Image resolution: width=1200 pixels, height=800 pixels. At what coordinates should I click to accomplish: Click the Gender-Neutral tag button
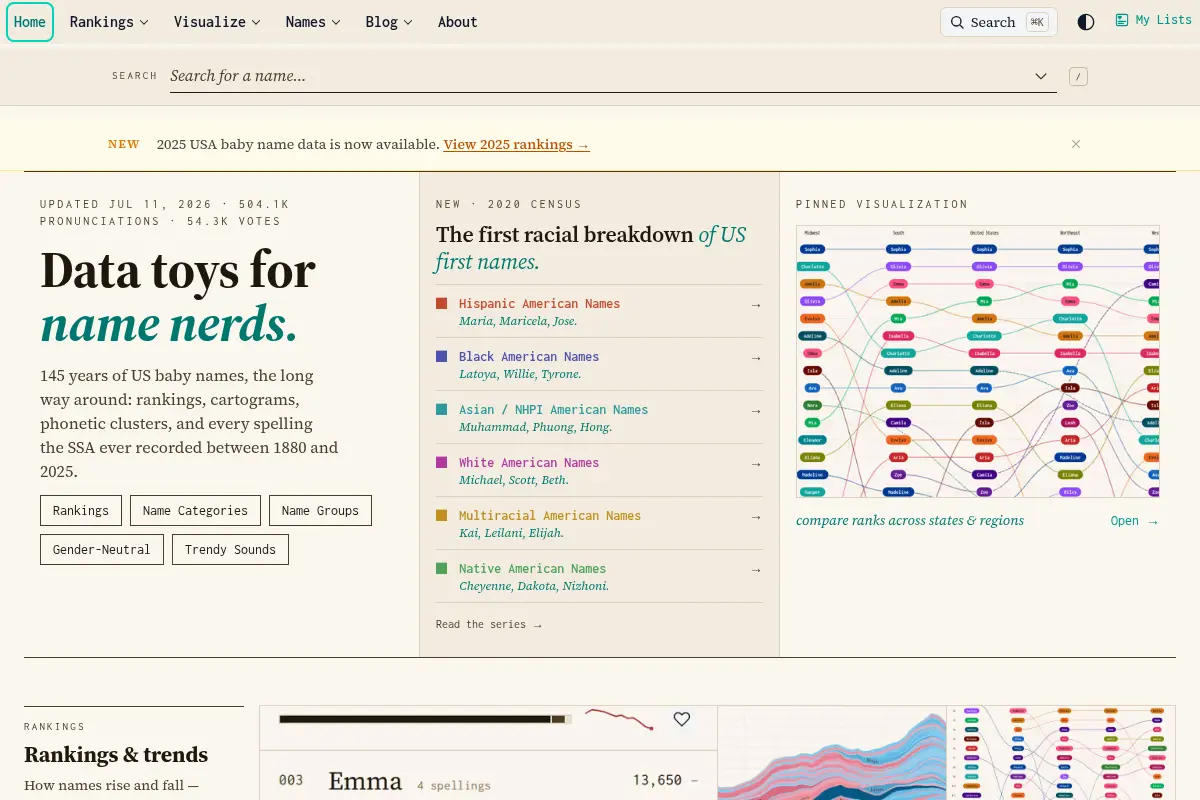tap(102, 549)
